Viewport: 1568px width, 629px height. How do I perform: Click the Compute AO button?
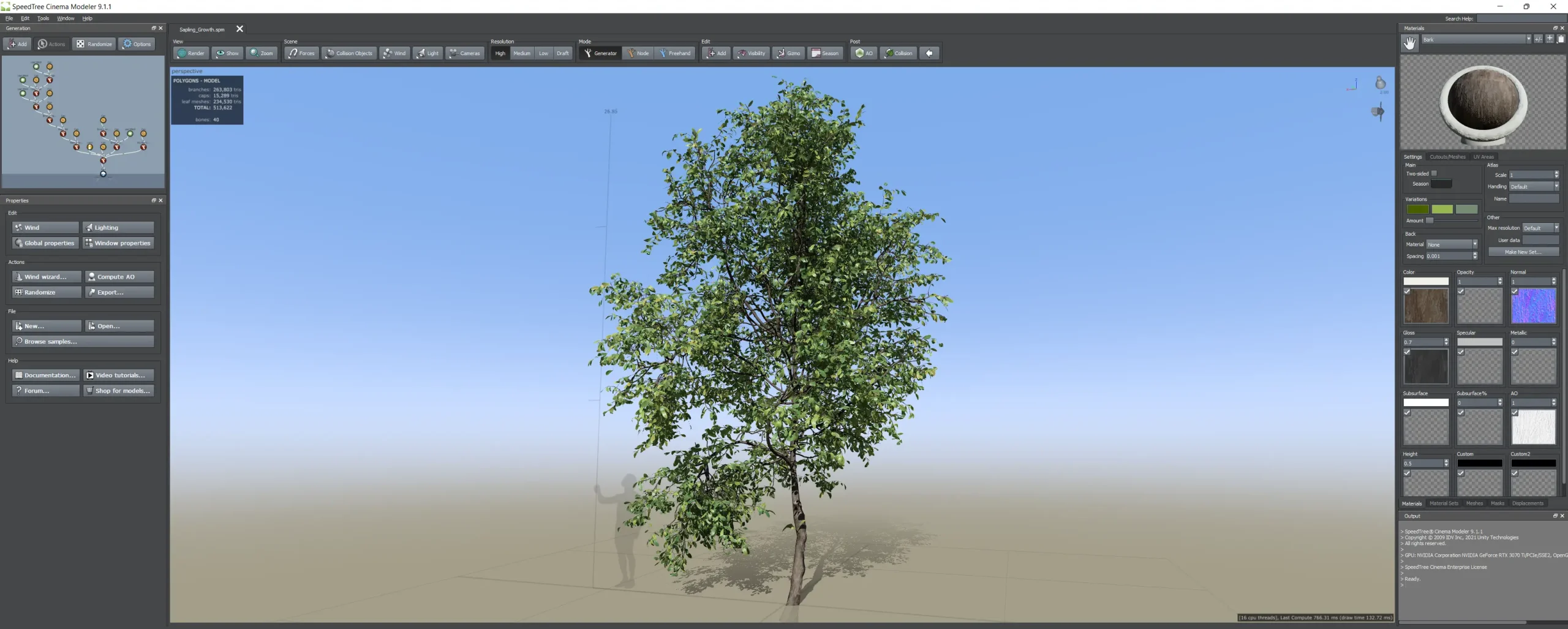[119, 277]
